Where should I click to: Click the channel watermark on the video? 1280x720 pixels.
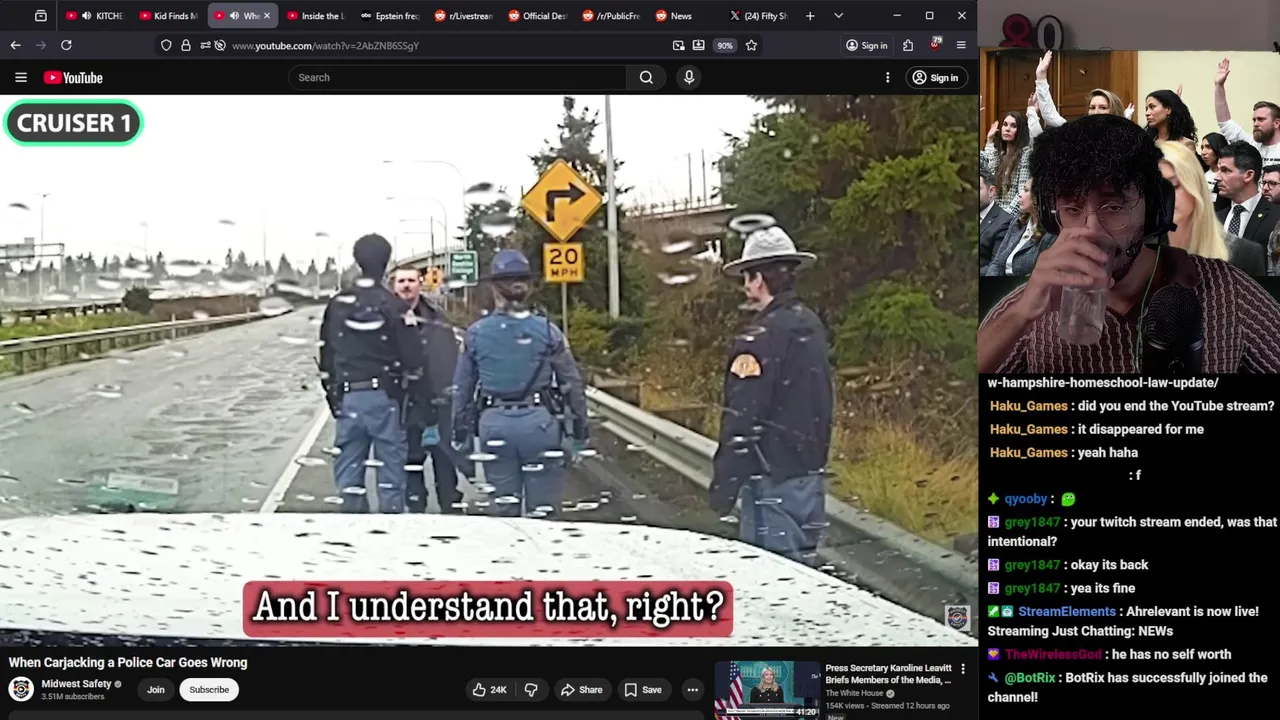click(957, 618)
